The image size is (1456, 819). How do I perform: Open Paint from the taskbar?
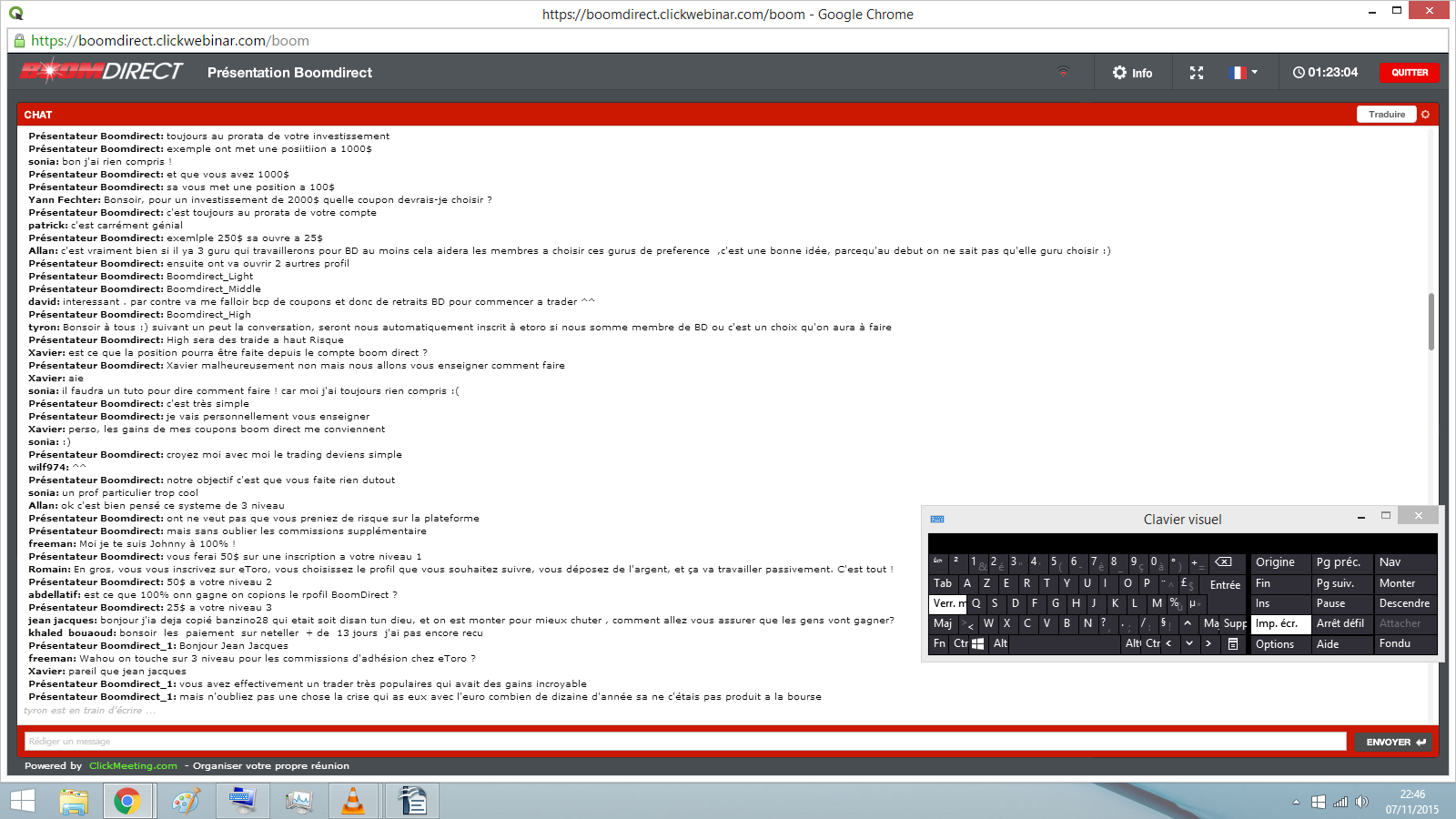tap(186, 802)
